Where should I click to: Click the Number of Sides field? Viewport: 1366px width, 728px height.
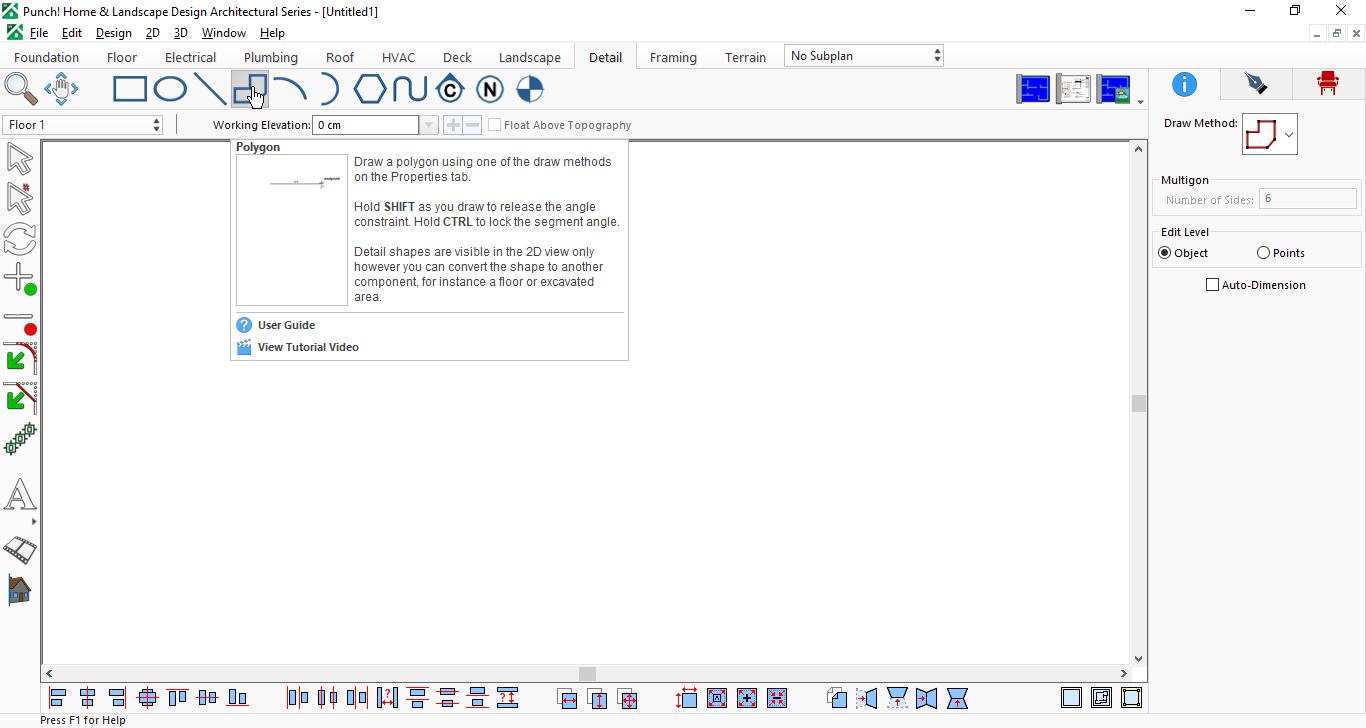1307,199
